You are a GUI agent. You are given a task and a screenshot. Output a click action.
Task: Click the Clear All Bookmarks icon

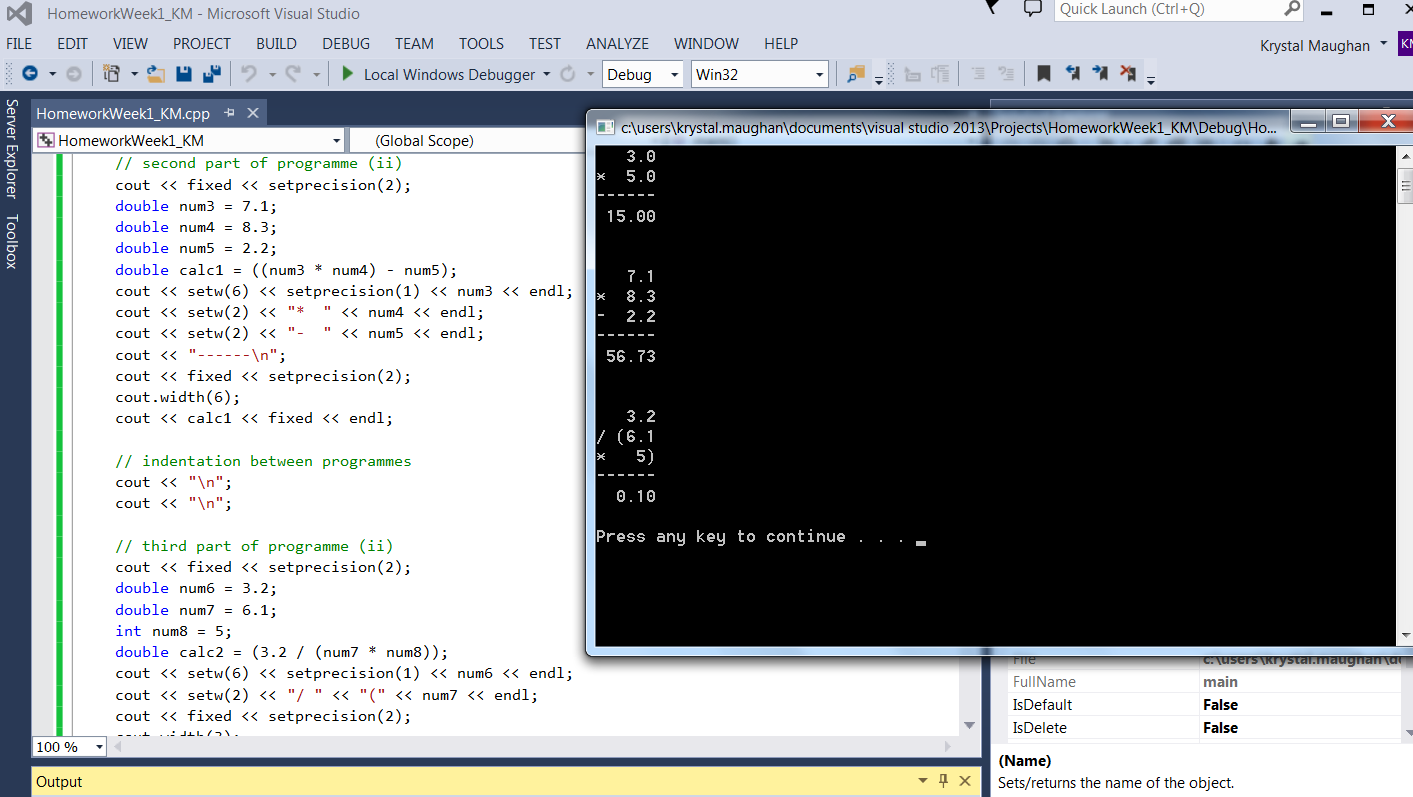(x=1126, y=73)
